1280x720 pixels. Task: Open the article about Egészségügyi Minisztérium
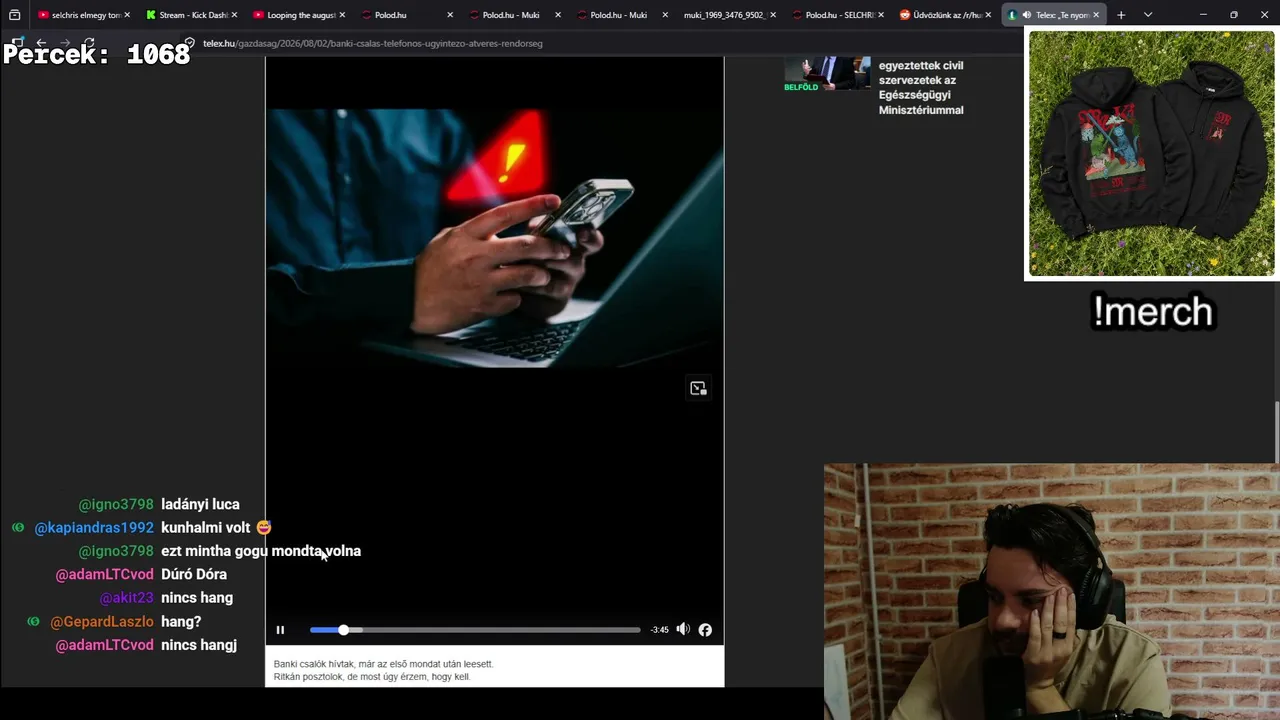(x=921, y=88)
